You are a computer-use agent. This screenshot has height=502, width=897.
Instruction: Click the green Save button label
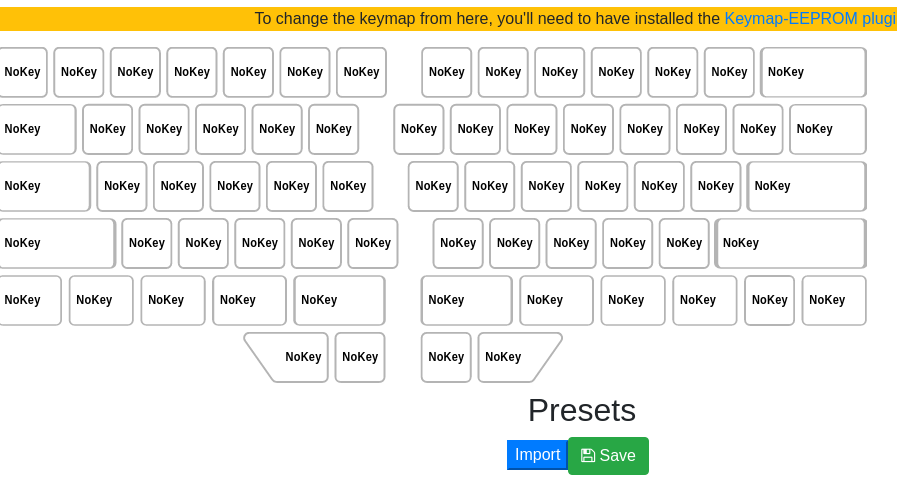click(x=617, y=456)
